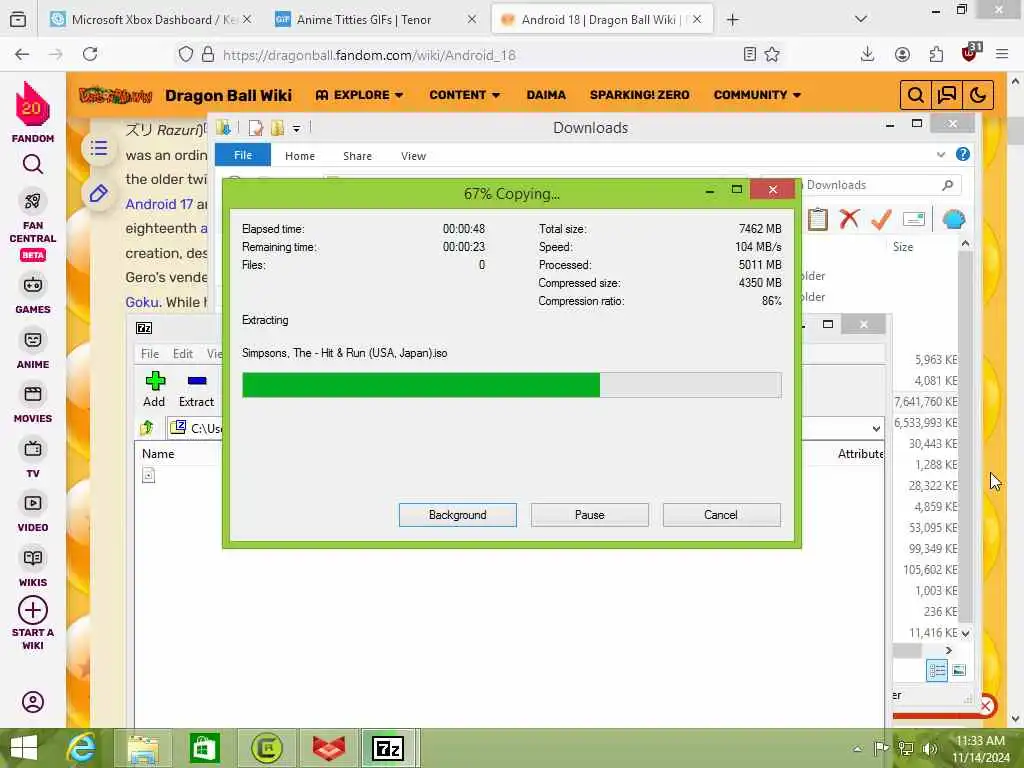Click the edit pencil icon on wiki page
Screen dimensions: 1024x768
click(x=99, y=193)
